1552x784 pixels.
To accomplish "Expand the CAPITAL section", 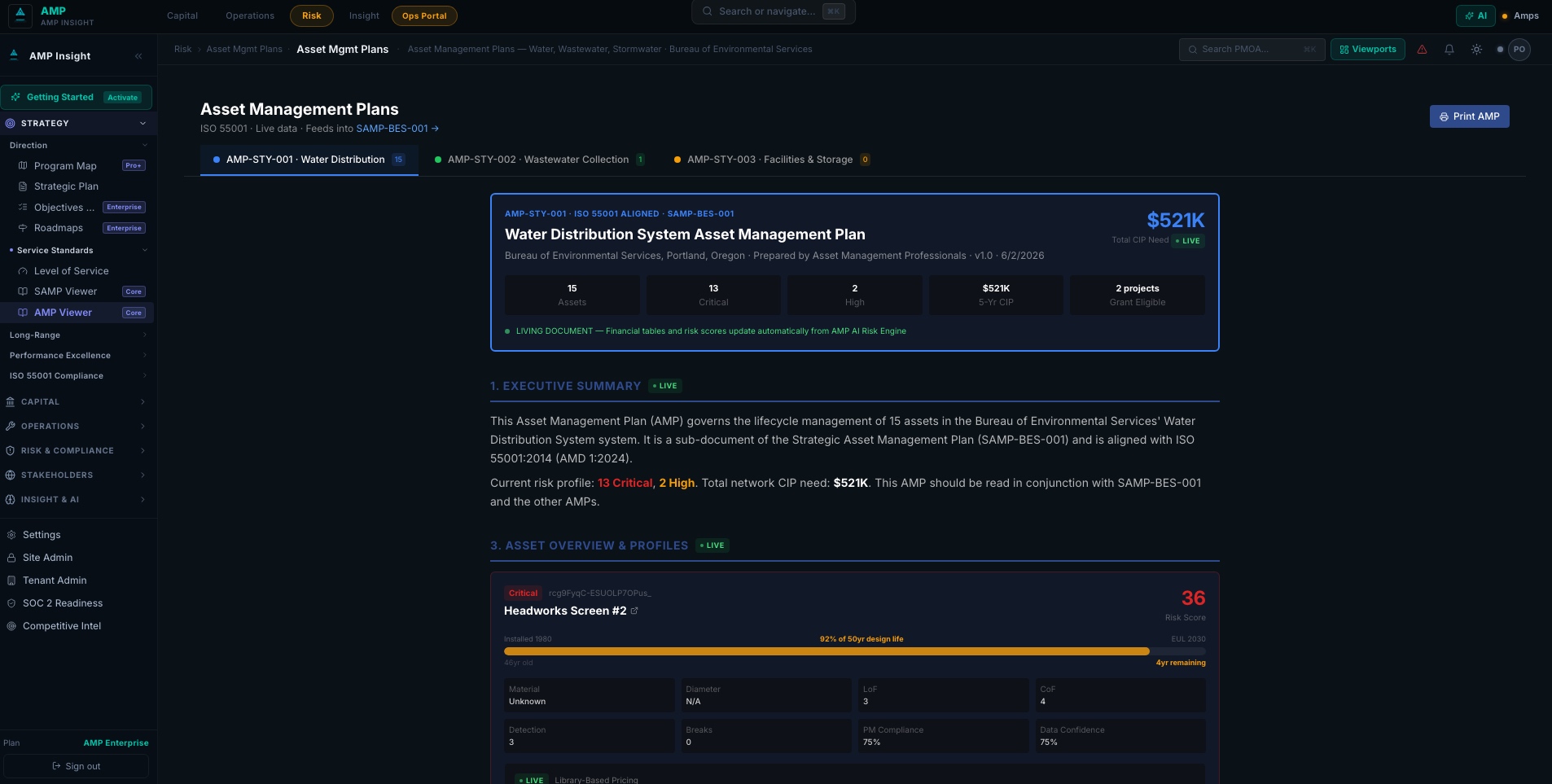I will (x=77, y=402).
